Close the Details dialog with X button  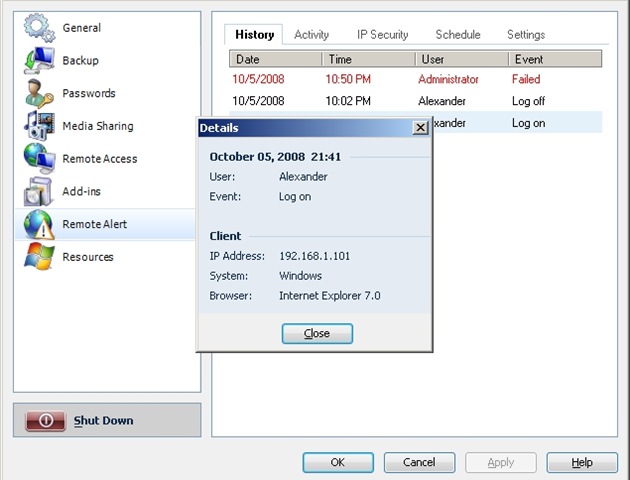tap(420, 128)
